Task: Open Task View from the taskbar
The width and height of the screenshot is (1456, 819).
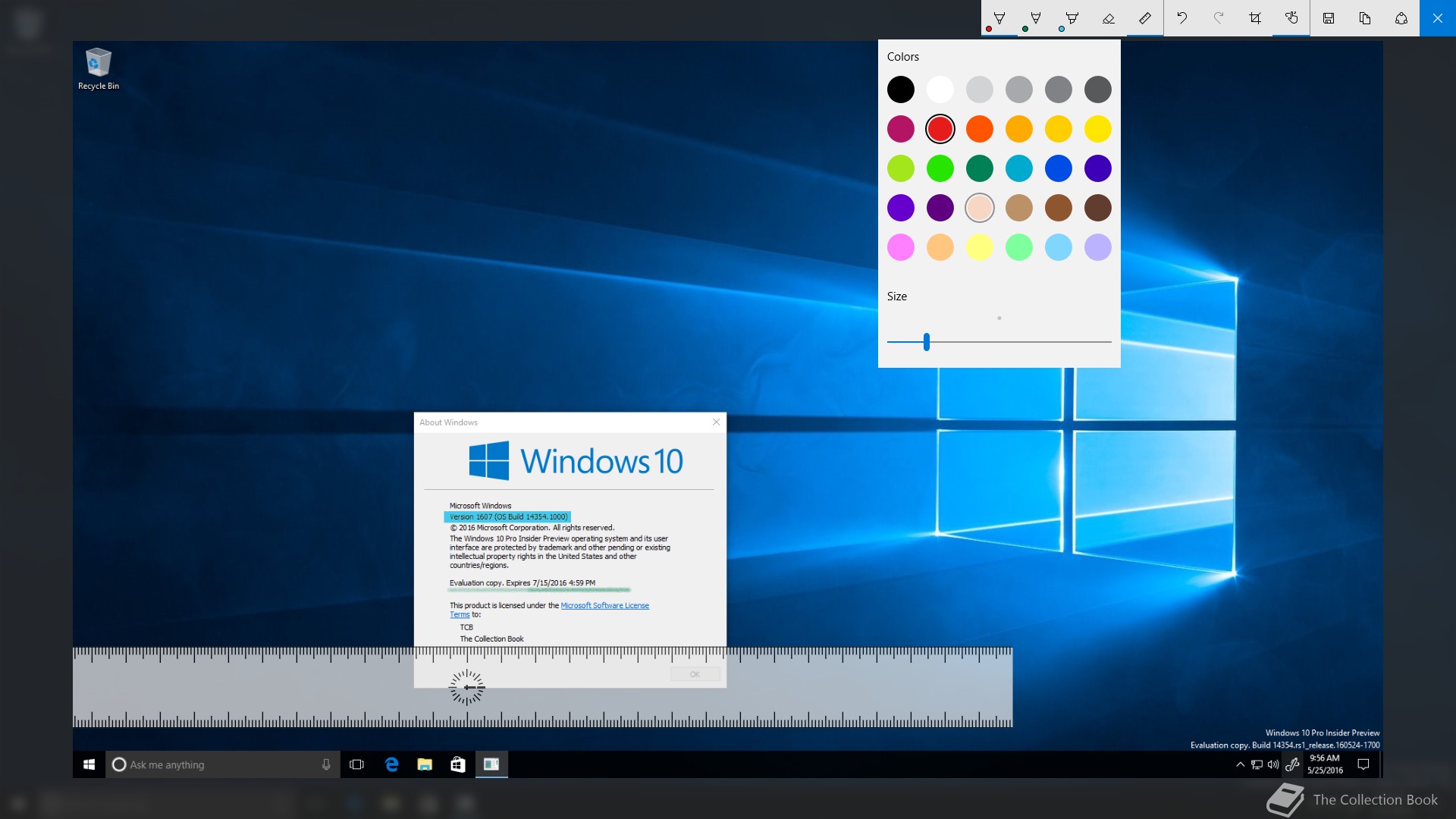Action: [356, 764]
